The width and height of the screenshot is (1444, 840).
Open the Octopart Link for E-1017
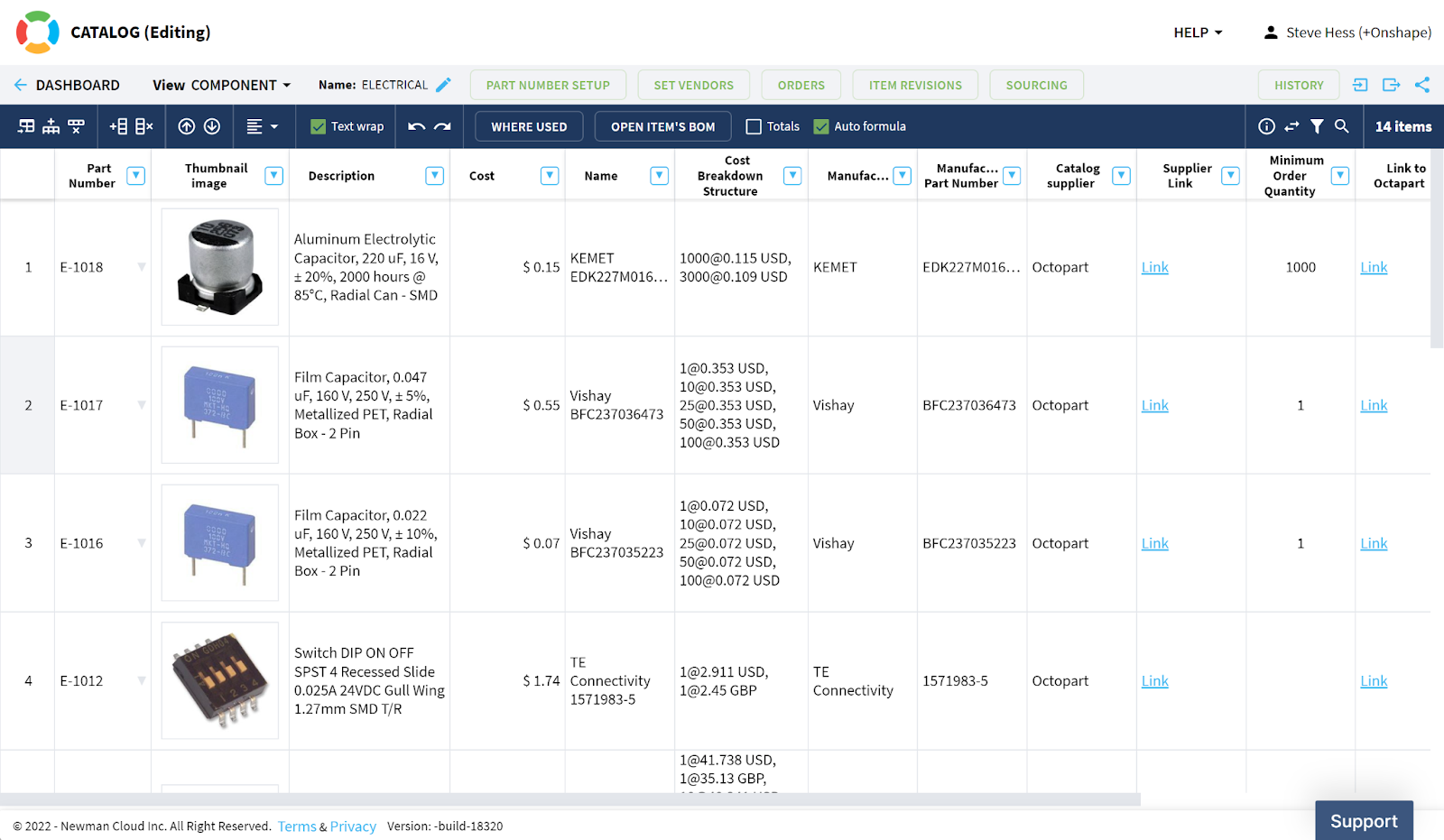click(x=1374, y=405)
